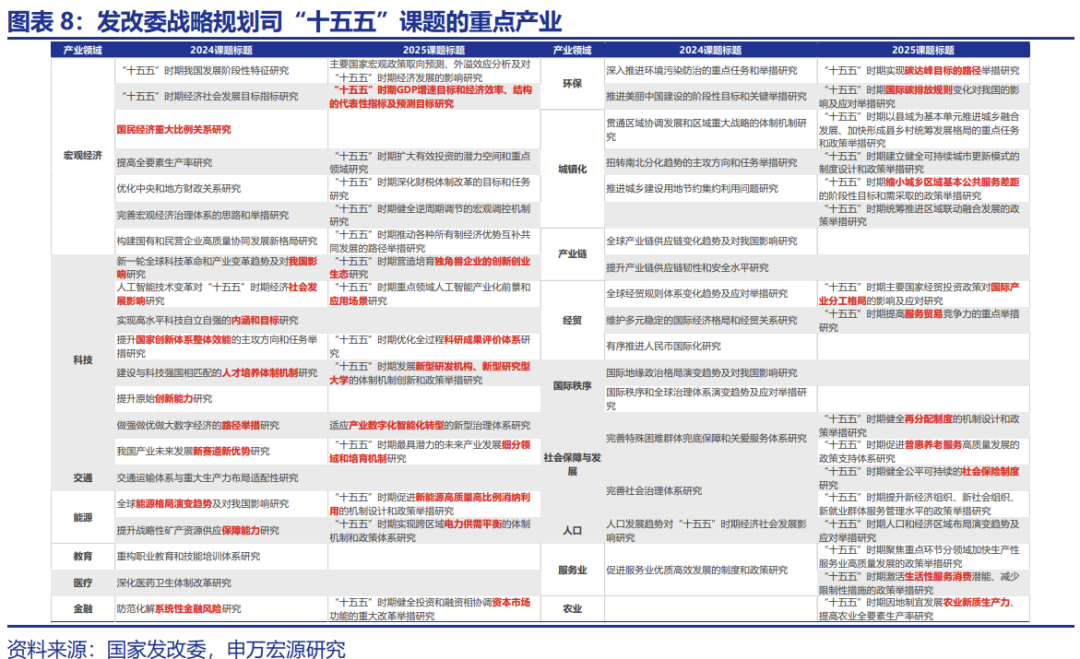Screen dimensions: 1080x659
Task: Select the 深化医药卫生体制改革研究 entry
Action: coord(173,582)
